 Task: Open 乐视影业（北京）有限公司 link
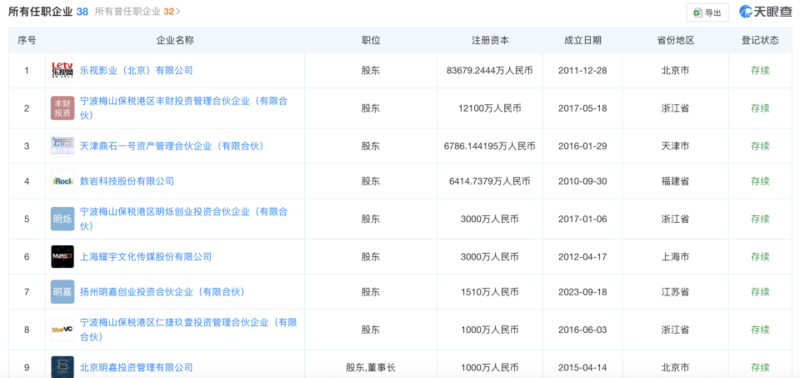[x=137, y=70]
